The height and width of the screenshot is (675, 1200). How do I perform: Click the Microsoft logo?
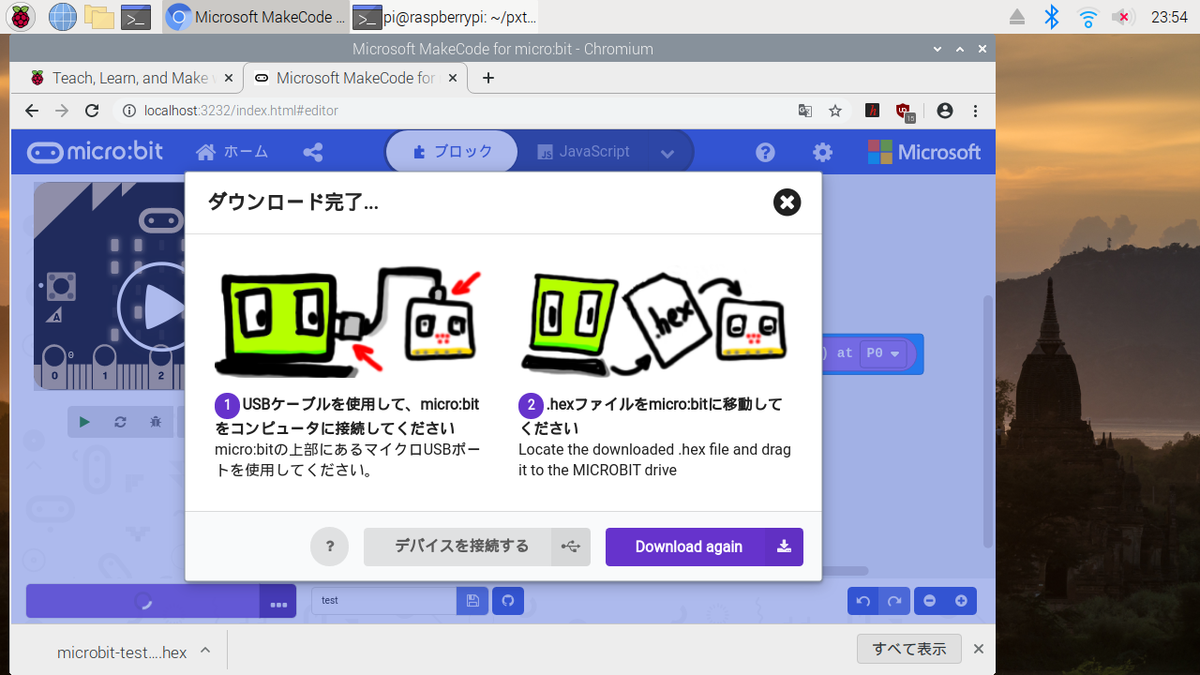(924, 152)
